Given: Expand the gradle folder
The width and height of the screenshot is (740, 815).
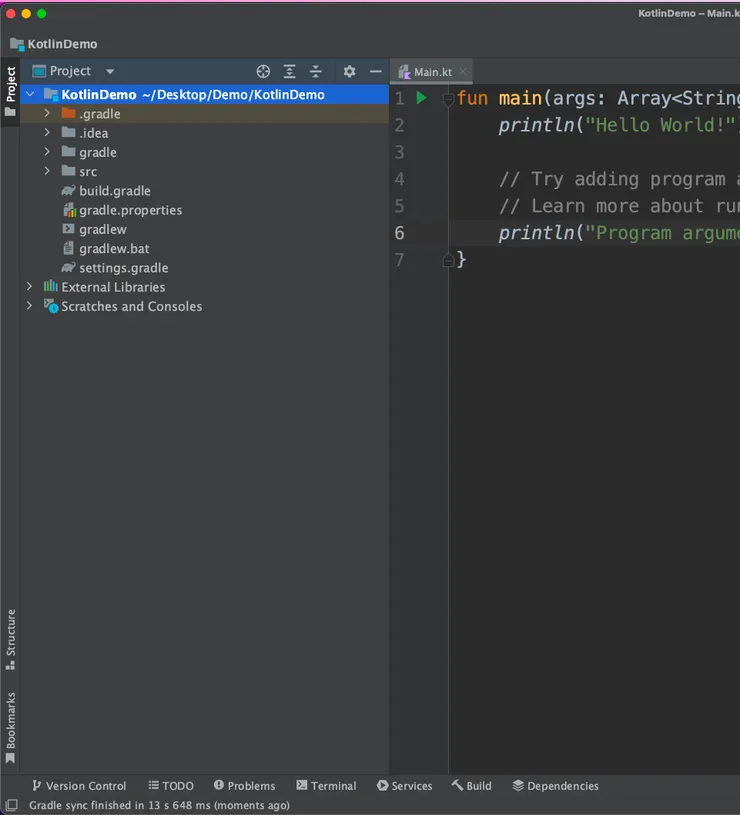Looking at the screenshot, I should click(47, 152).
